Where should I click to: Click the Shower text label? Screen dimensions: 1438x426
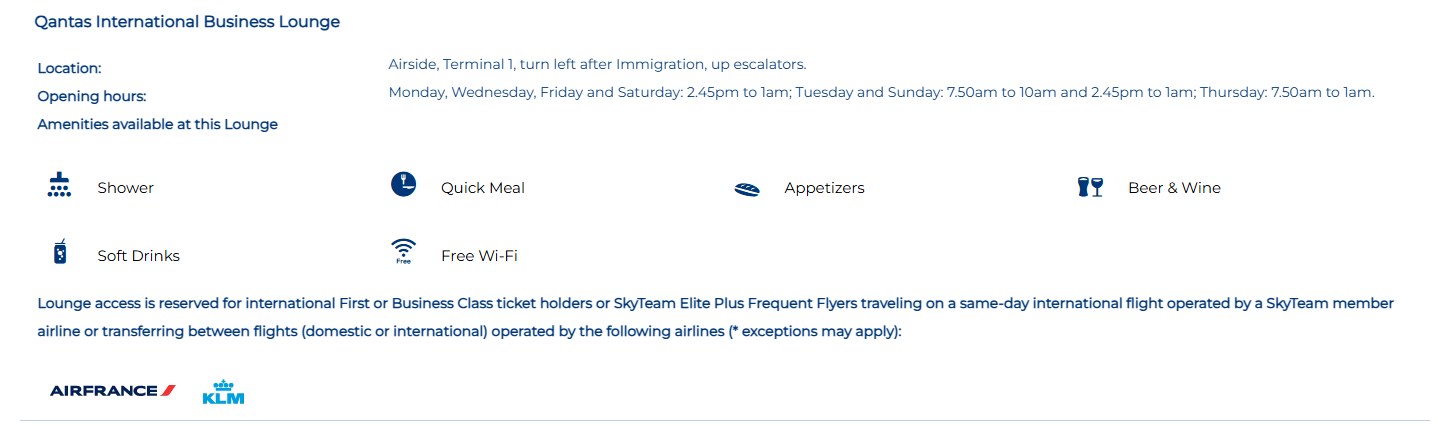point(125,188)
